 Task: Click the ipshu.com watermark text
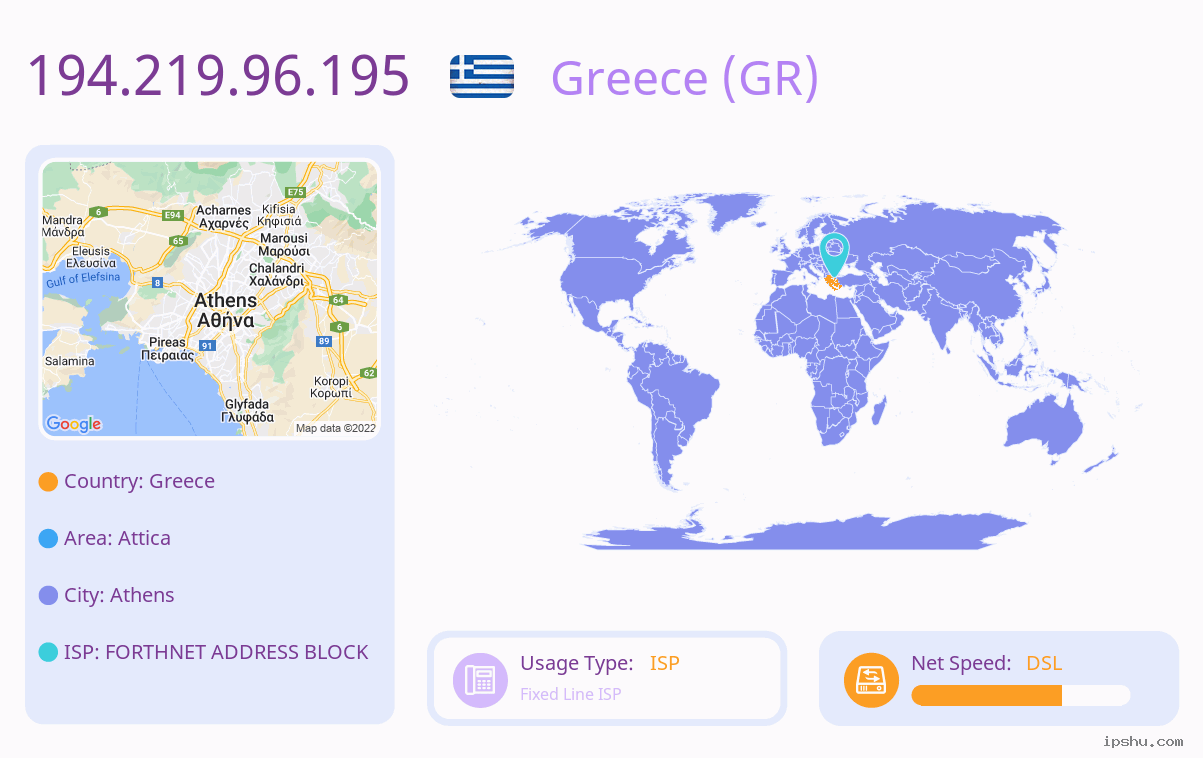[x=1143, y=741]
